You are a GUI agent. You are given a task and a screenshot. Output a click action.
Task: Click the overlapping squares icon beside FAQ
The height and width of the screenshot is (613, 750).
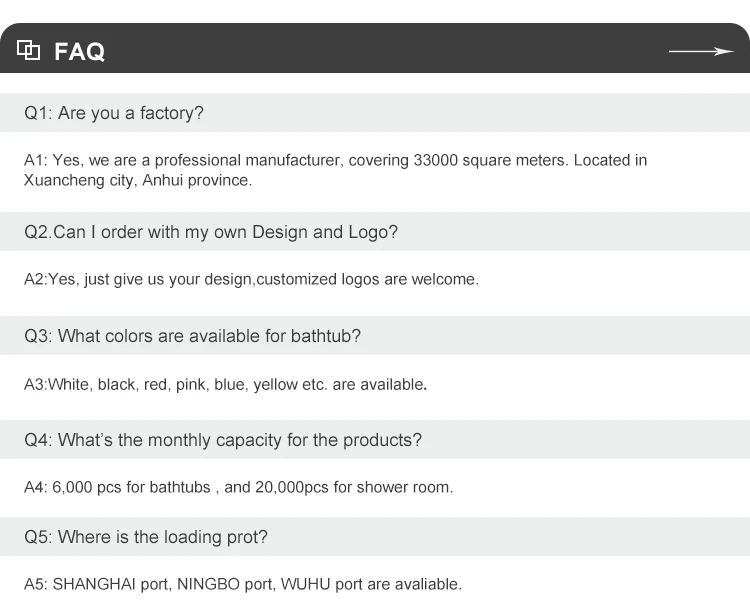pos(29,50)
